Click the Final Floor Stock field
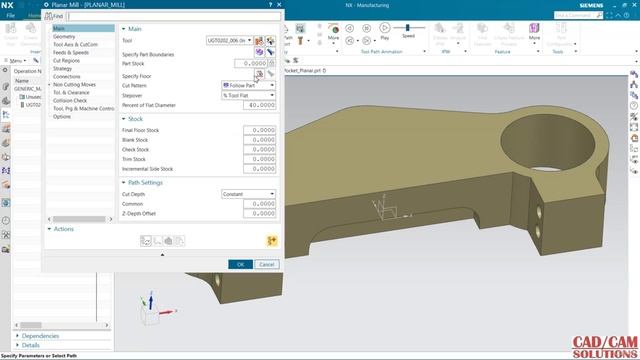This screenshot has height=360, width=640. [x=260, y=130]
